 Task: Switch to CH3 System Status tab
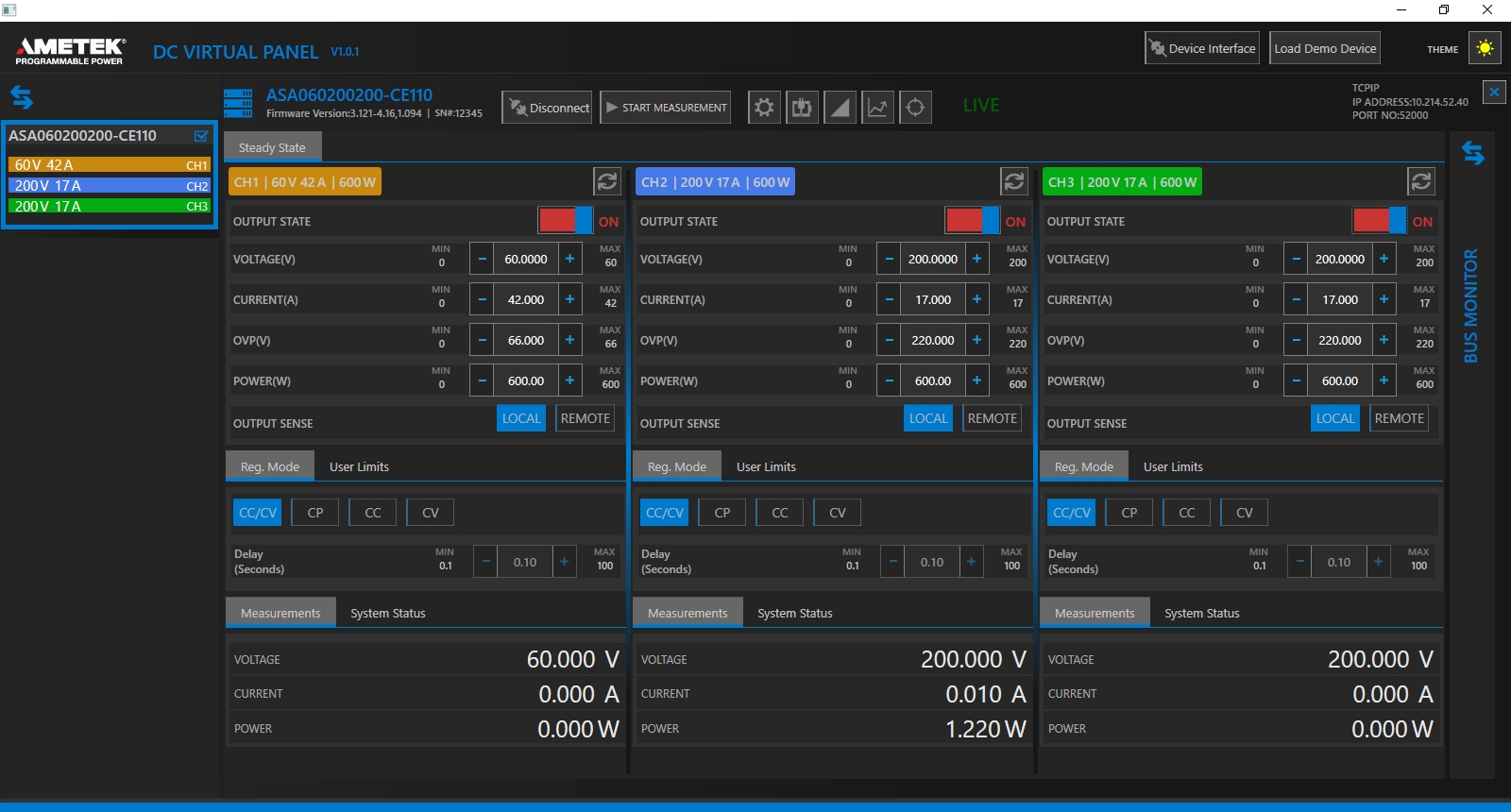[x=1202, y=613]
